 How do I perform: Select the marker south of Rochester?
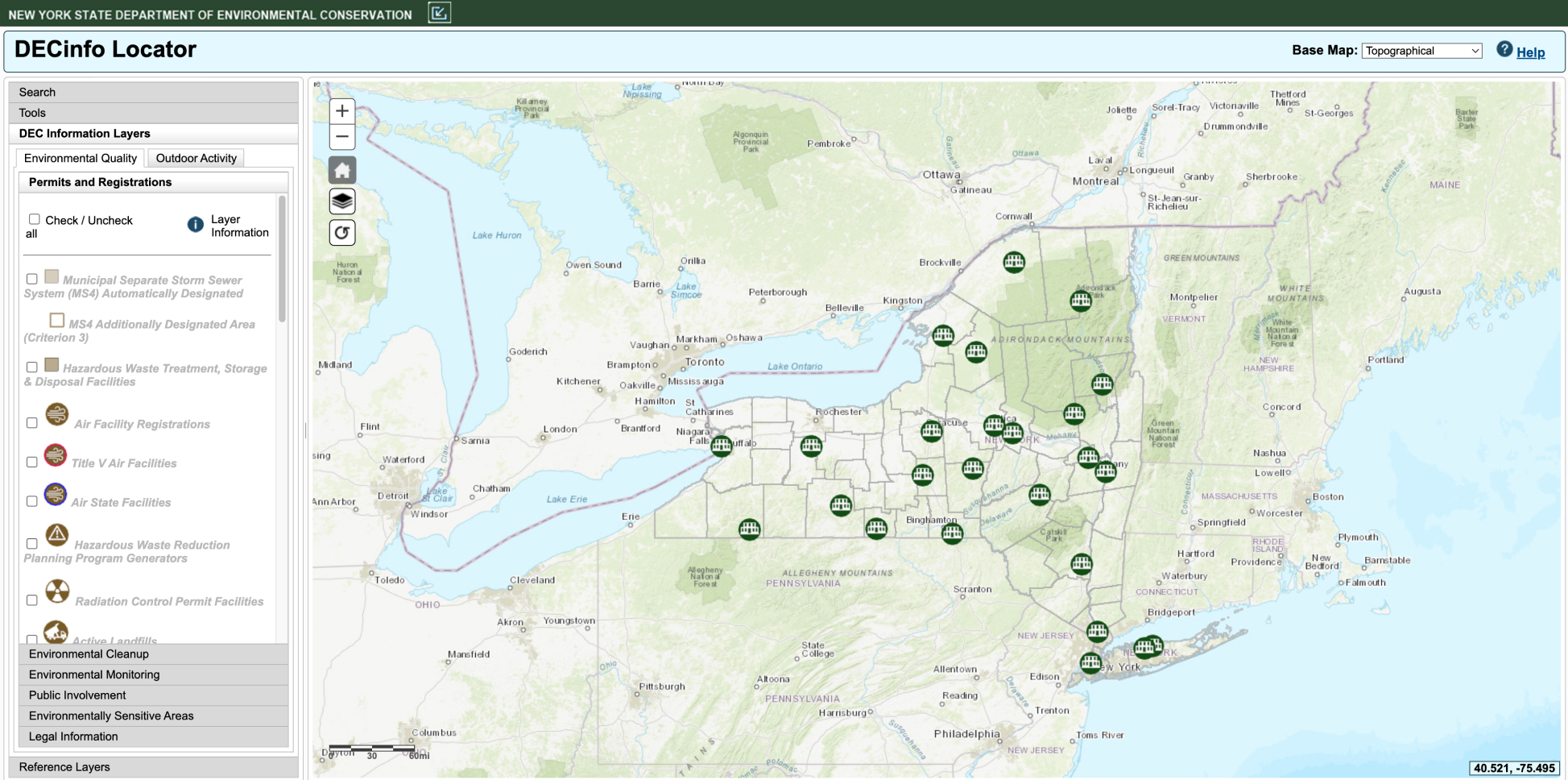[x=811, y=446]
